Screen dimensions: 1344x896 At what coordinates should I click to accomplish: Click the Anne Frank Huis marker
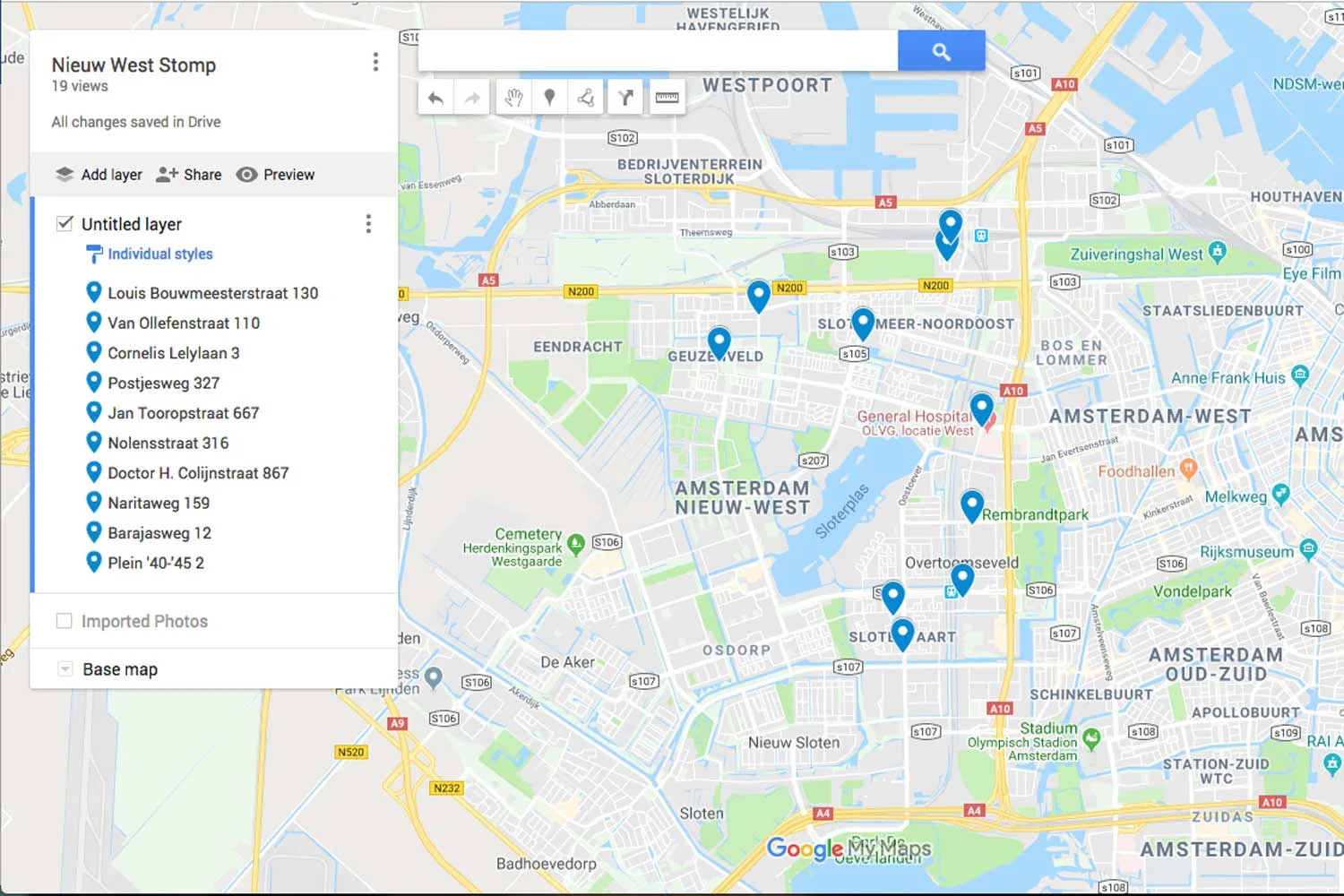point(1300,376)
